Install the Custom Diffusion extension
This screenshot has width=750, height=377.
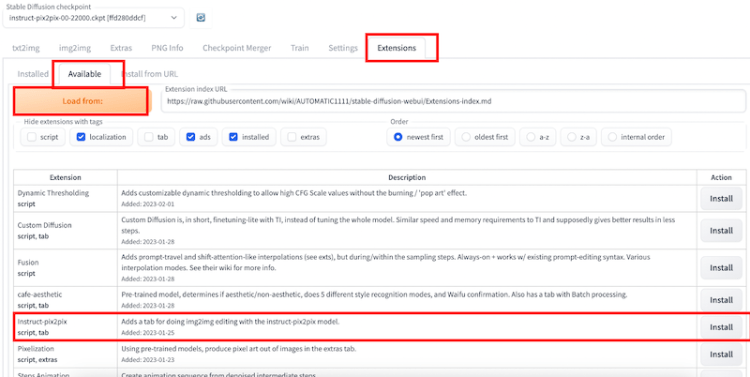721,231
